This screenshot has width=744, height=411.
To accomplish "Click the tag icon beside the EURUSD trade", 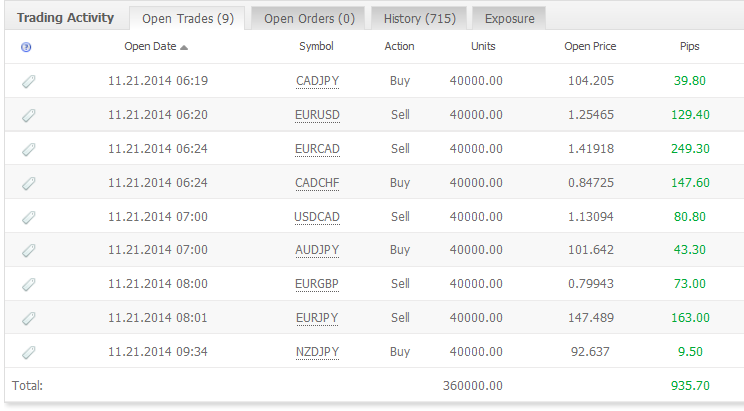I will 28,115.
